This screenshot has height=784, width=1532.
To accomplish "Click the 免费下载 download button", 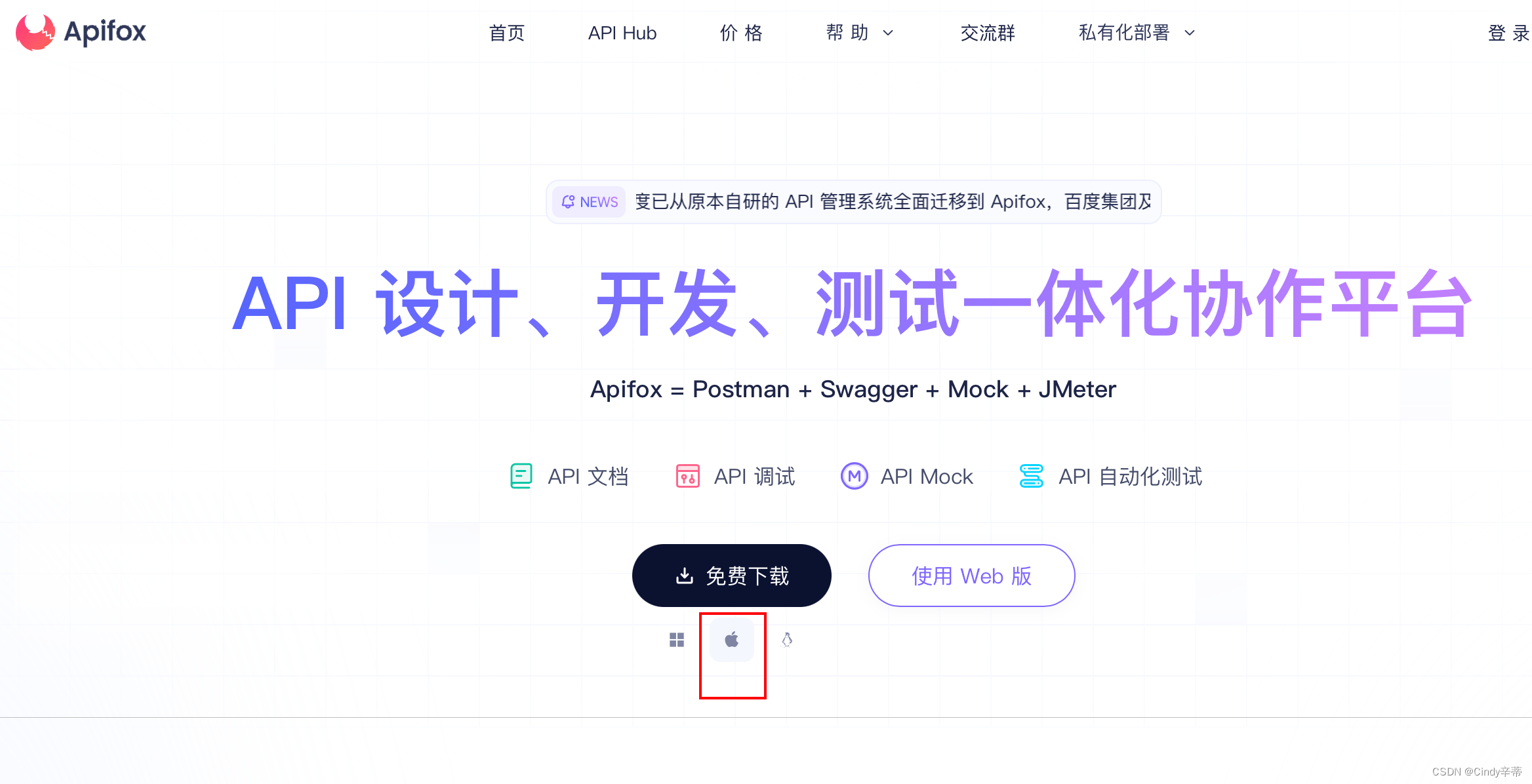I will click(x=732, y=576).
